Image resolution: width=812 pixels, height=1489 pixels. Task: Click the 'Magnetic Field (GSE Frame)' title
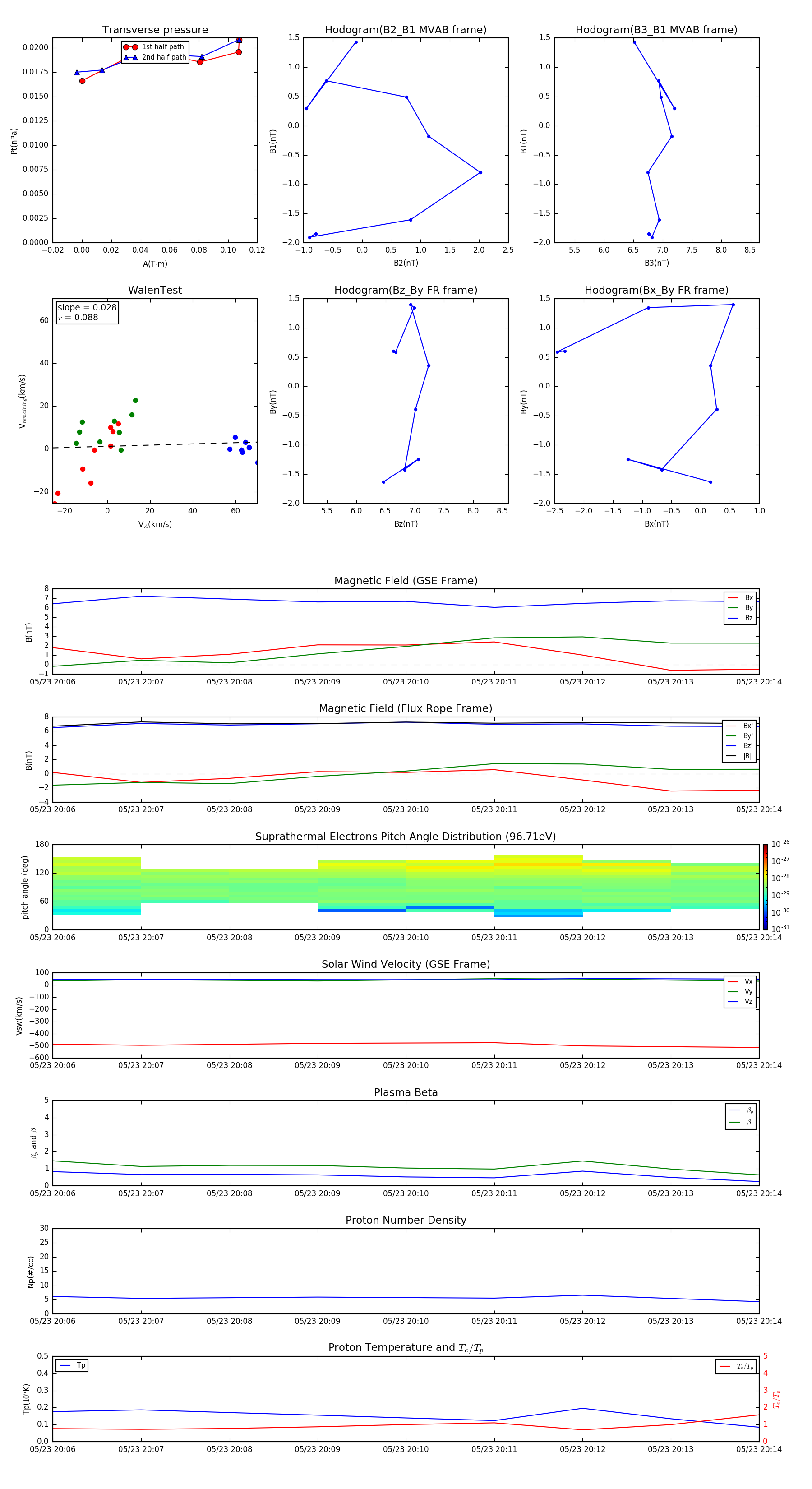click(406, 581)
